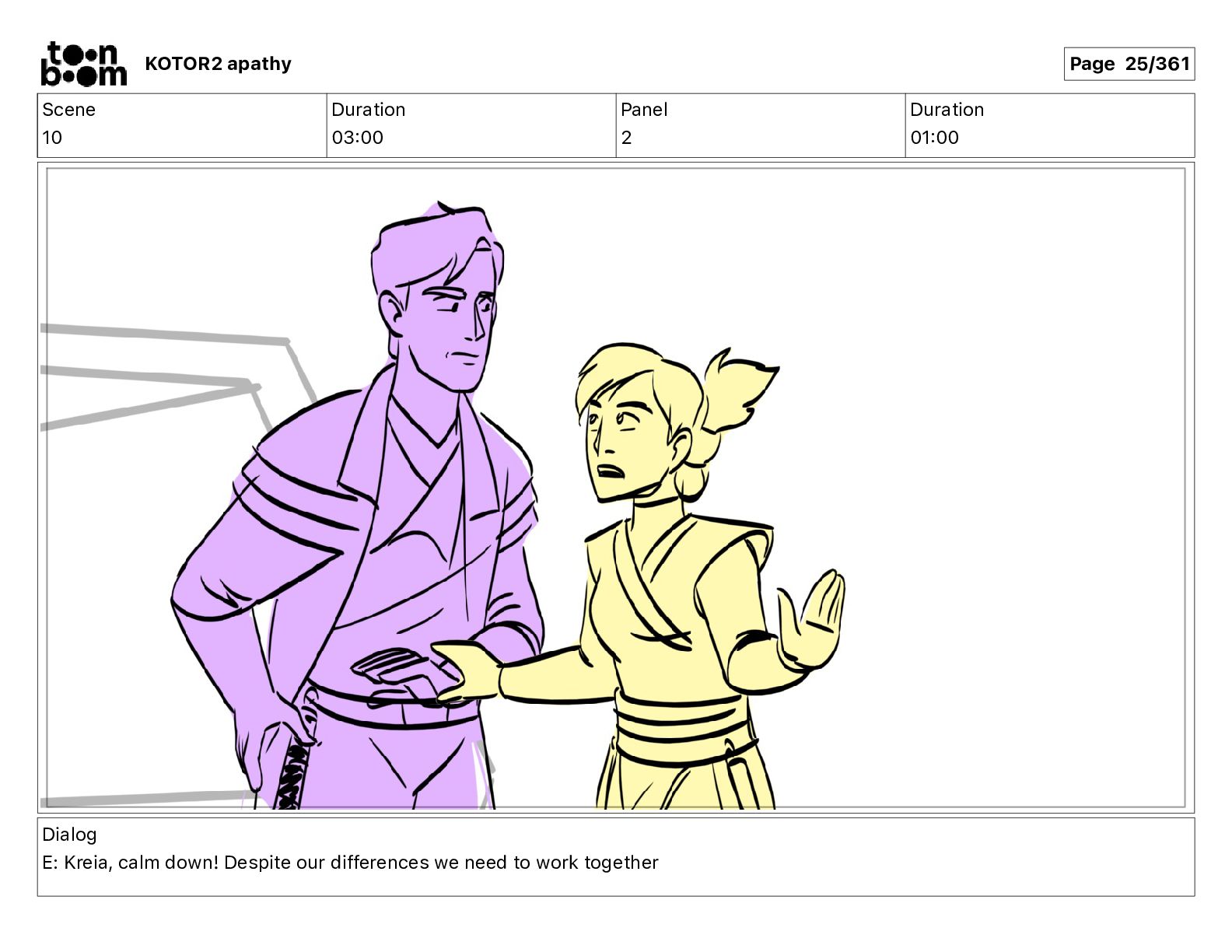Click the scene duration value '03:00'
The height and width of the screenshot is (952, 1232).
click(x=357, y=138)
